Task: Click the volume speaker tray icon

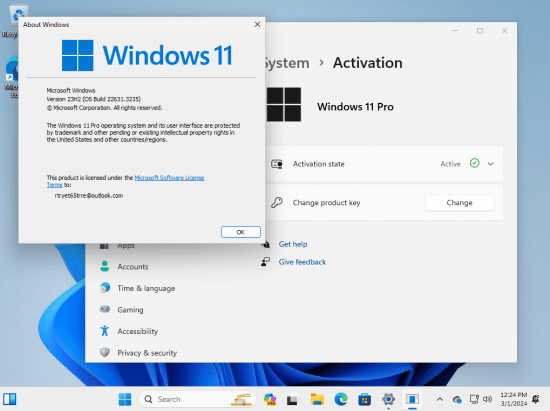Action: [487, 399]
